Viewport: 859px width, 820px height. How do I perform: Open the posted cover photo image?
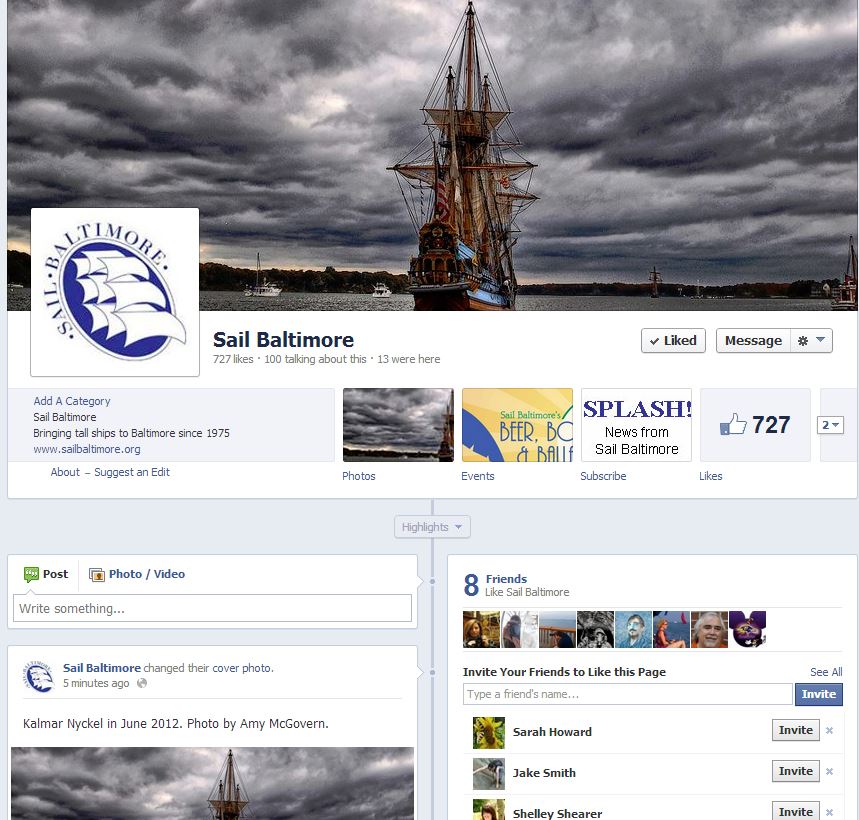[x=213, y=783]
